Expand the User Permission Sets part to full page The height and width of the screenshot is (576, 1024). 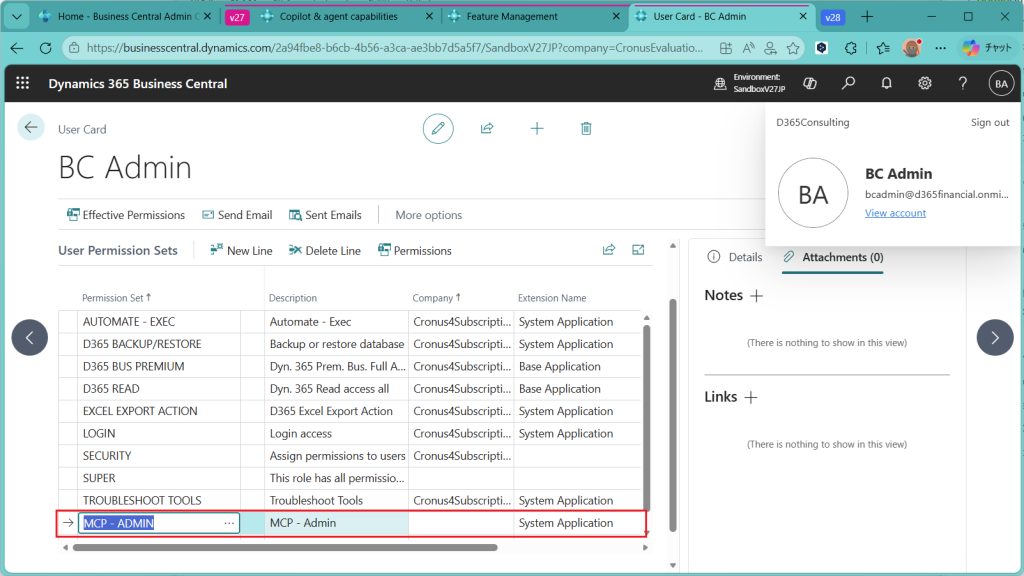click(638, 250)
